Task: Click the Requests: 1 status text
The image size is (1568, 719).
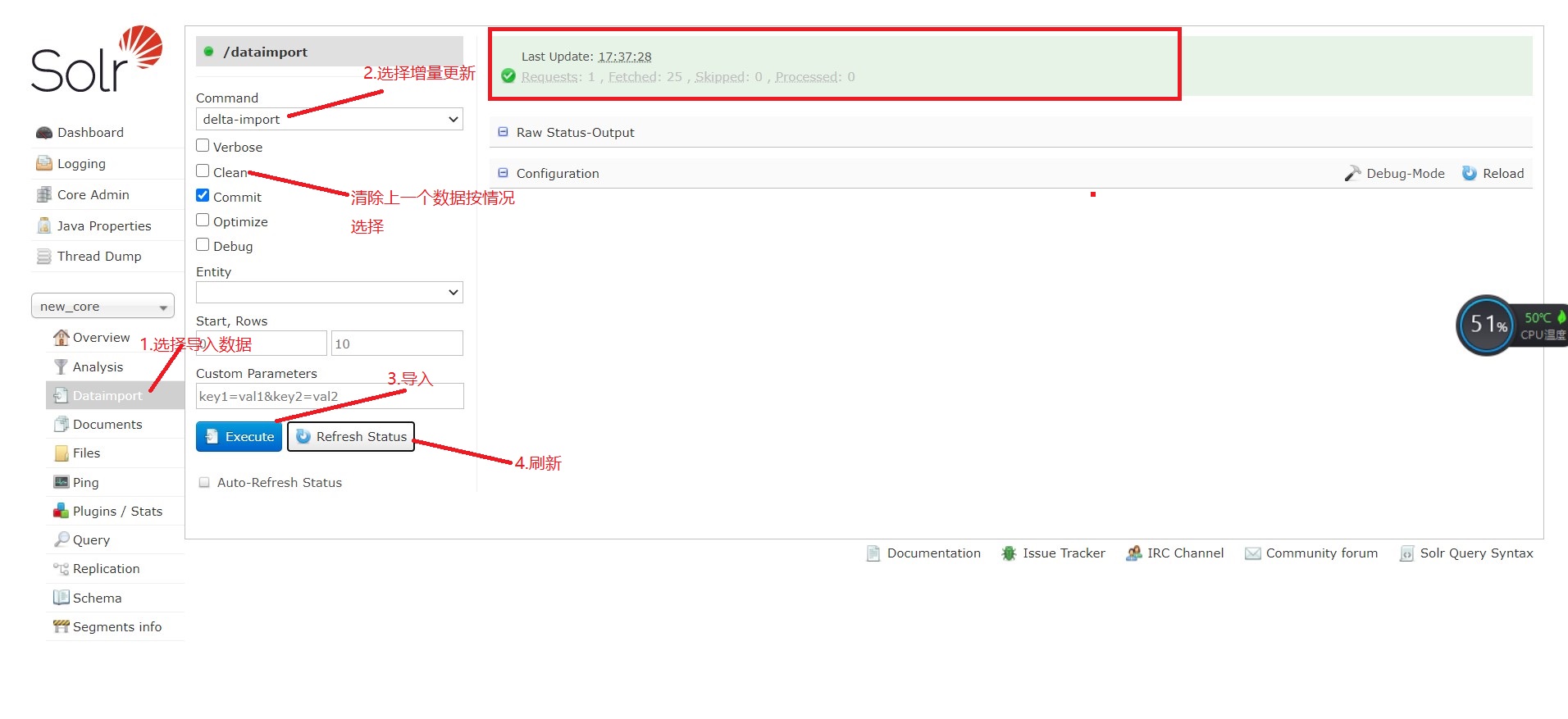Action: [x=558, y=77]
